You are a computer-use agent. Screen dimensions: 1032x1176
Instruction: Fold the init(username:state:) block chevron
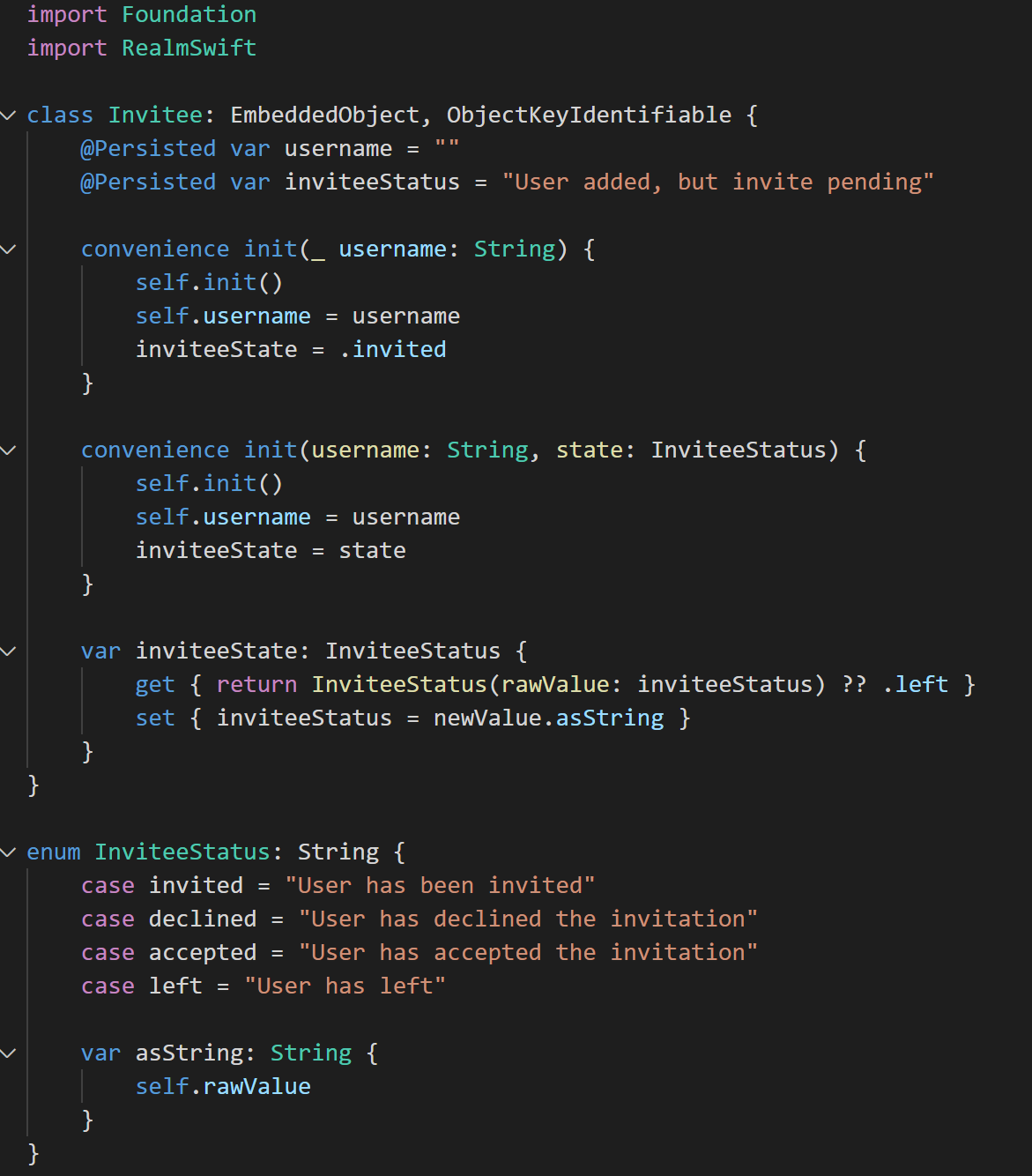point(9,450)
